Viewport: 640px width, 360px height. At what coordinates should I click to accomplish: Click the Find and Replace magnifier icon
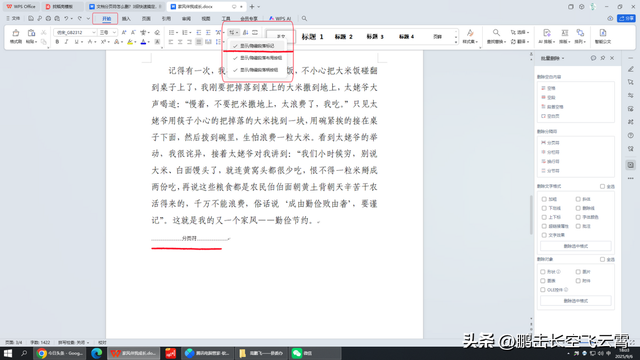(x=496, y=33)
